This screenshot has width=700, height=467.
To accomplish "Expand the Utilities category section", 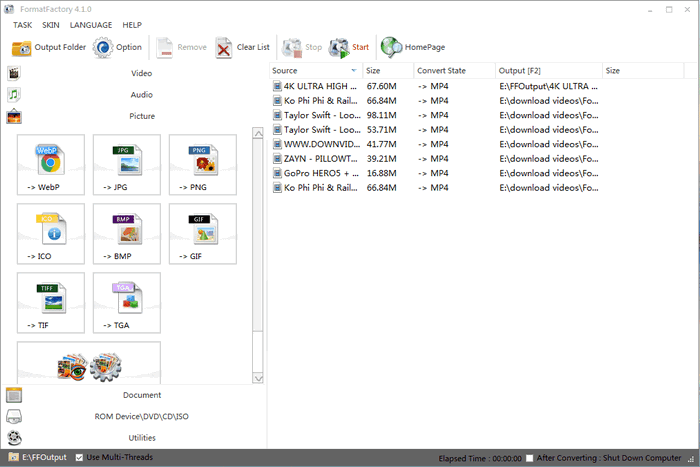I will pyautogui.click(x=142, y=438).
